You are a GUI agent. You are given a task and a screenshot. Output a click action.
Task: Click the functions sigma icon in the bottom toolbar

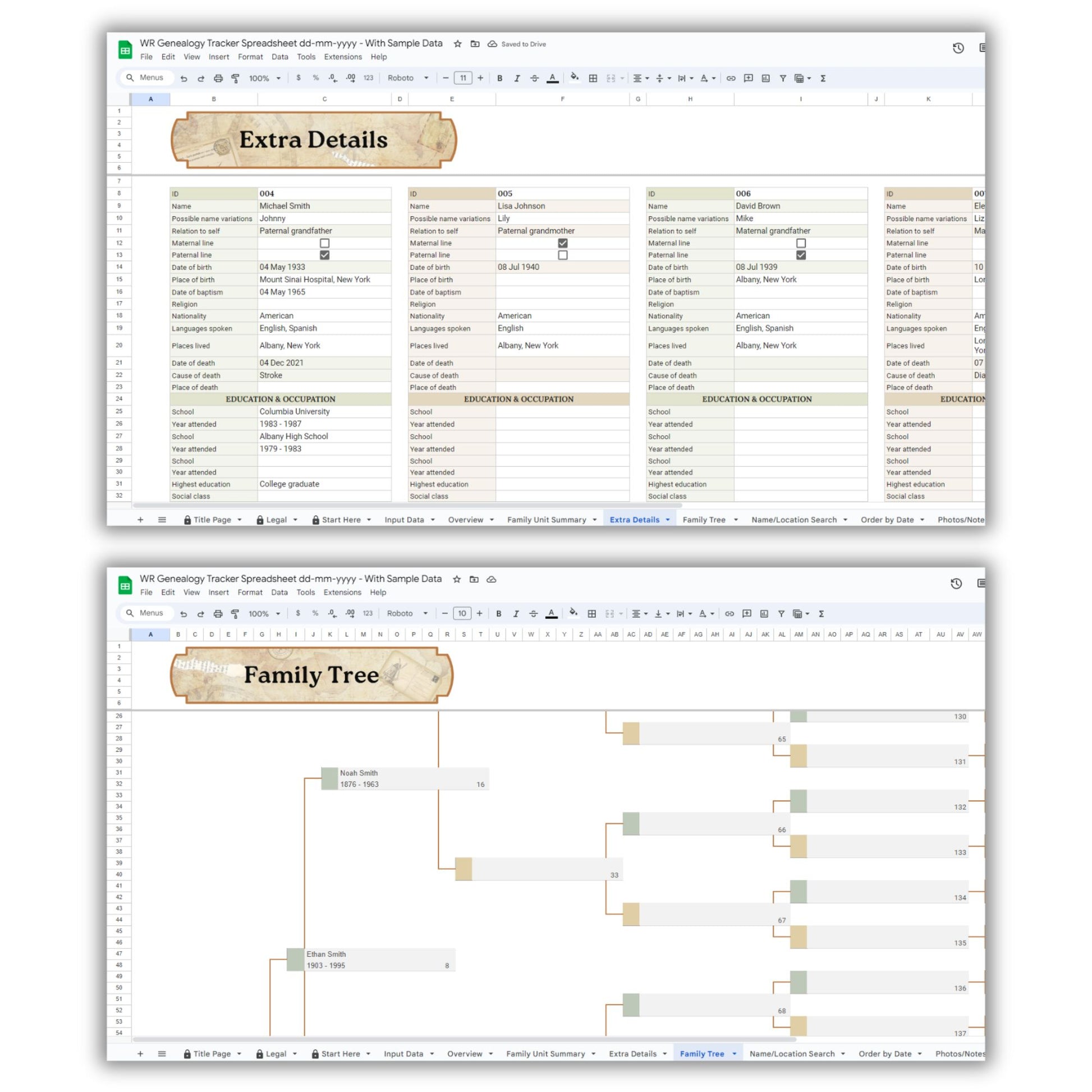822,613
